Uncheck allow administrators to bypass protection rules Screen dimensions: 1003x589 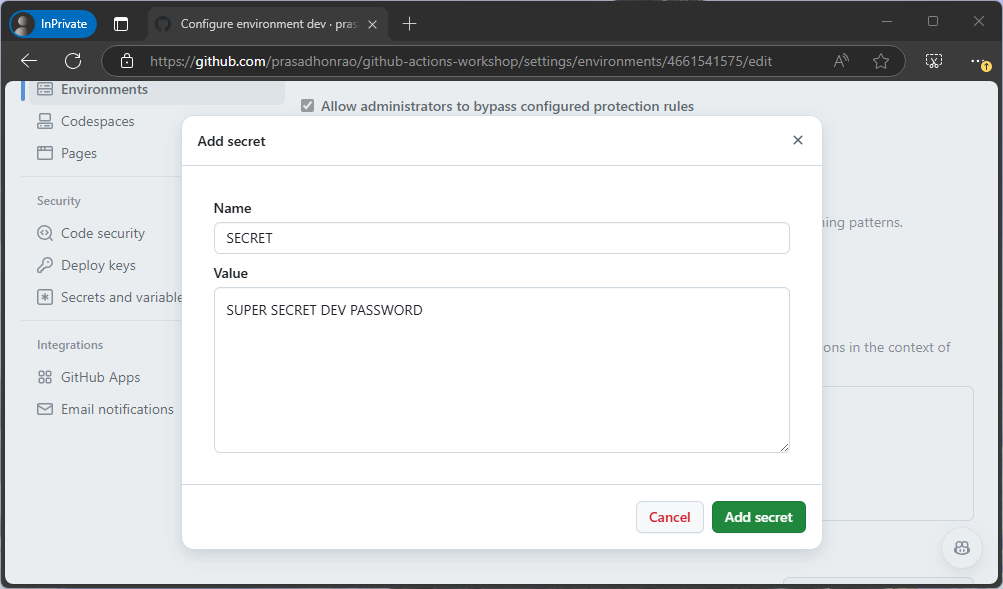point(307,105)
